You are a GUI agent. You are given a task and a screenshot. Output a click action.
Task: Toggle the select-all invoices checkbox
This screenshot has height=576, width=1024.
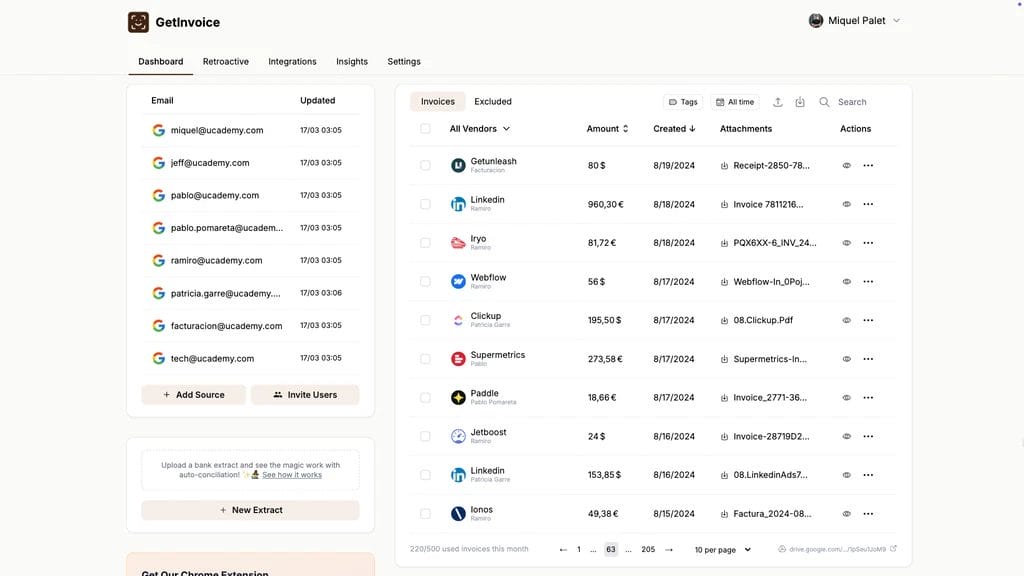(x=425, y=128)
